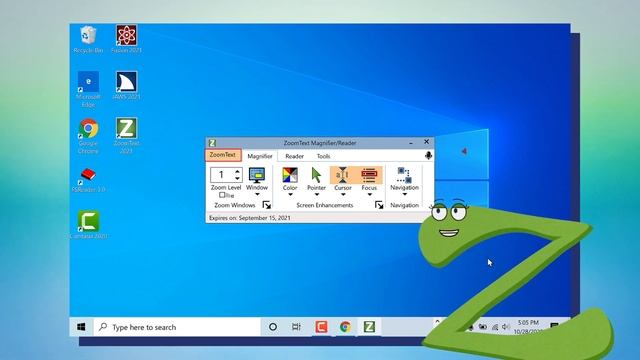Expand the Navigation dropdown arrow
The height and width of the screenshot is (360, 640).
pyautogui.click(x=404, y=194)
